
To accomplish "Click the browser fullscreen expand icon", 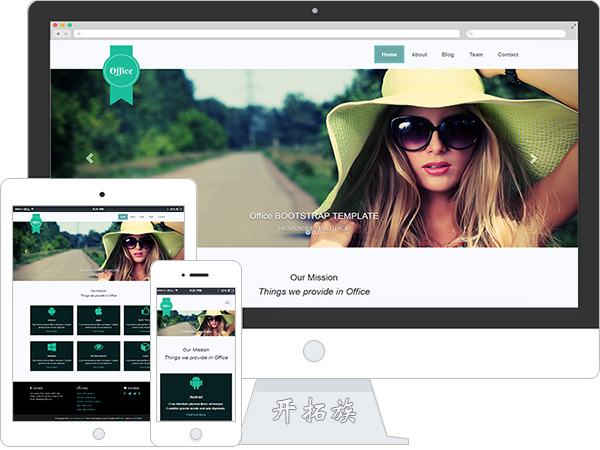I will click(573, 26).
